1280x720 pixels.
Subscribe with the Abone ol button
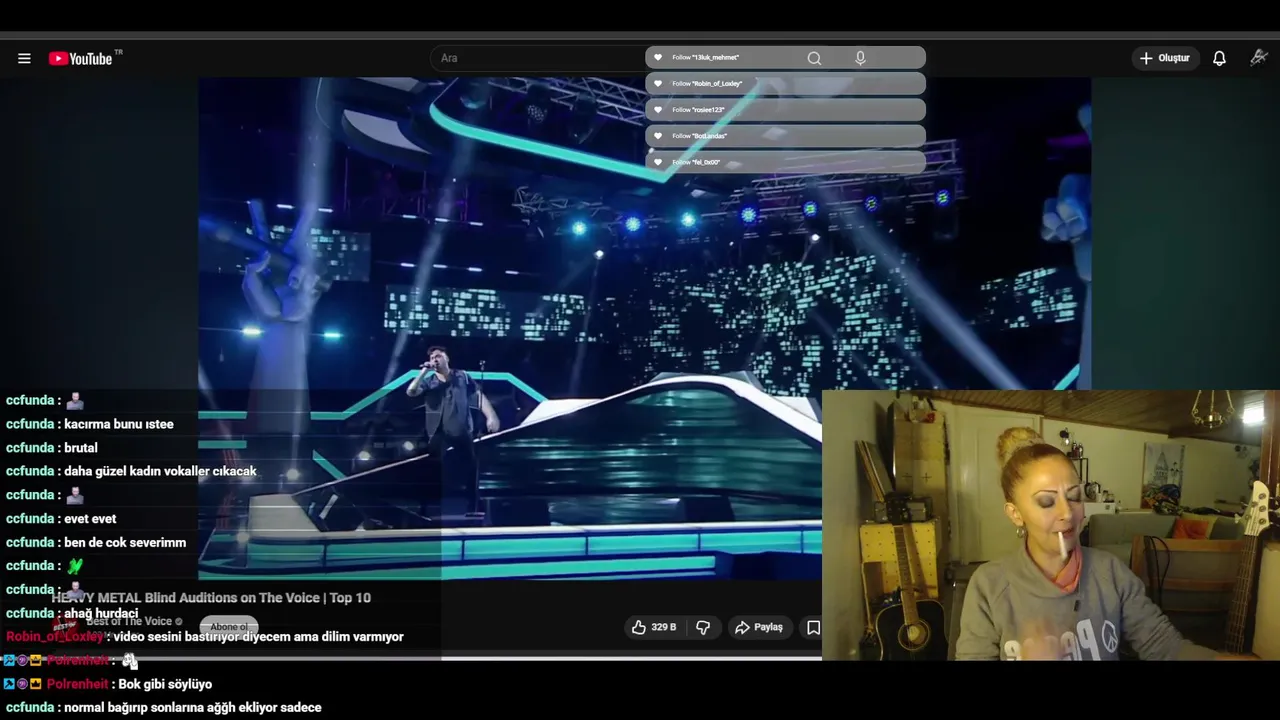click(x=229, y=627)
